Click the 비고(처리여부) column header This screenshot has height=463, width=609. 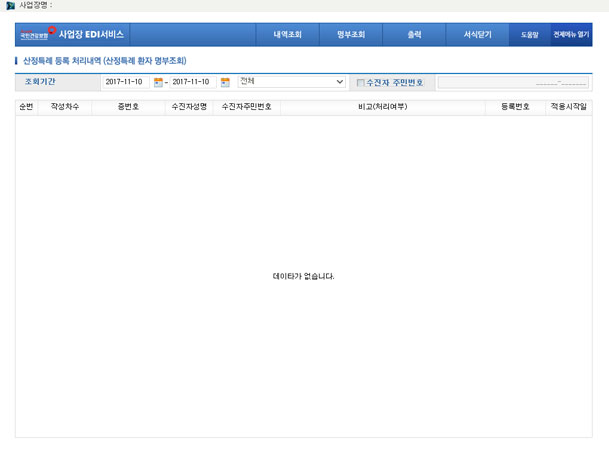tap(382, 105)
